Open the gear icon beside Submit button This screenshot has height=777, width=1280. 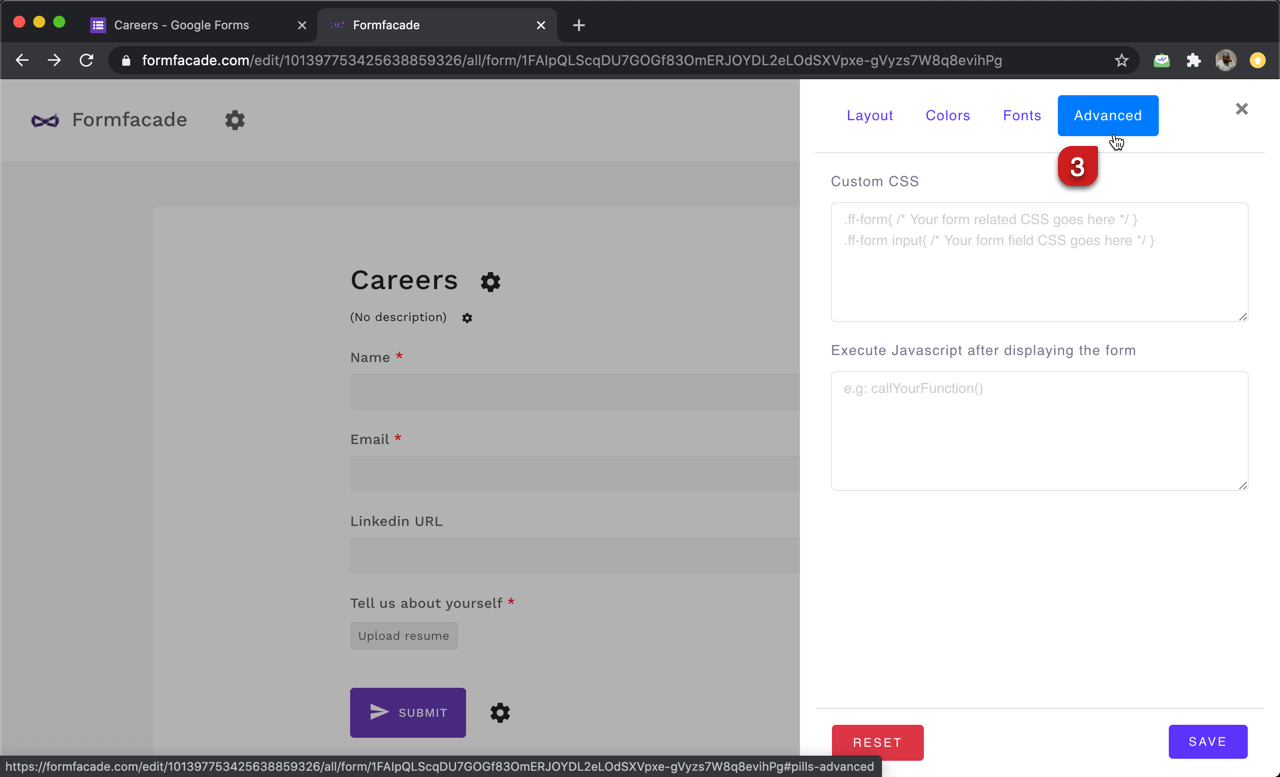pyautogui.click(x=500, y=713)
